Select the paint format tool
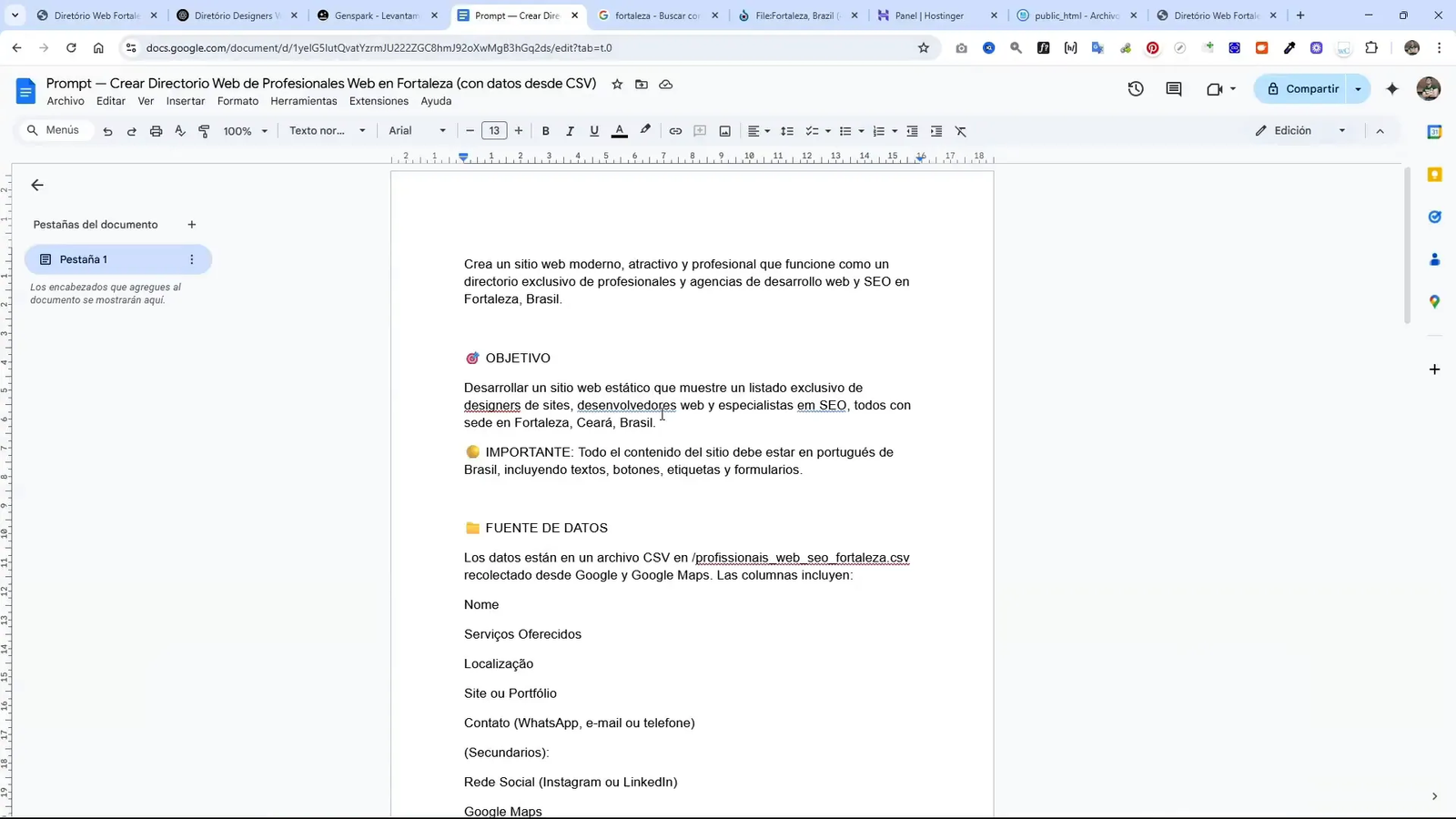Image resolution: width=1456 pixels, height=819 pixels. tap(205, 131)
